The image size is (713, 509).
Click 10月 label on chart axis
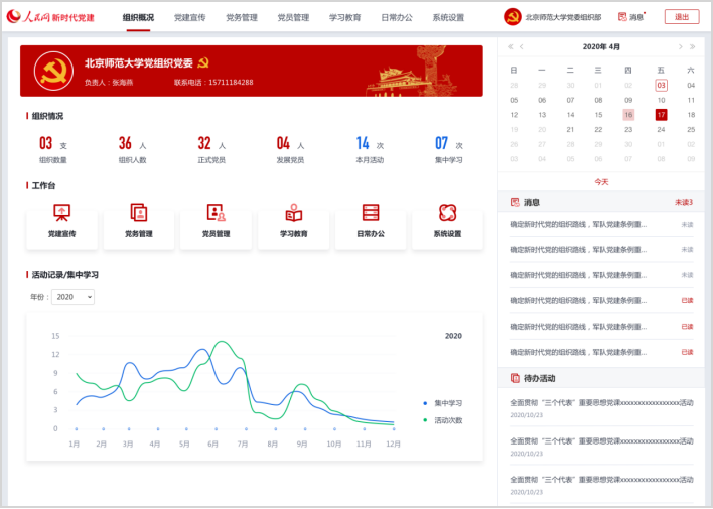tap(334, 444)
